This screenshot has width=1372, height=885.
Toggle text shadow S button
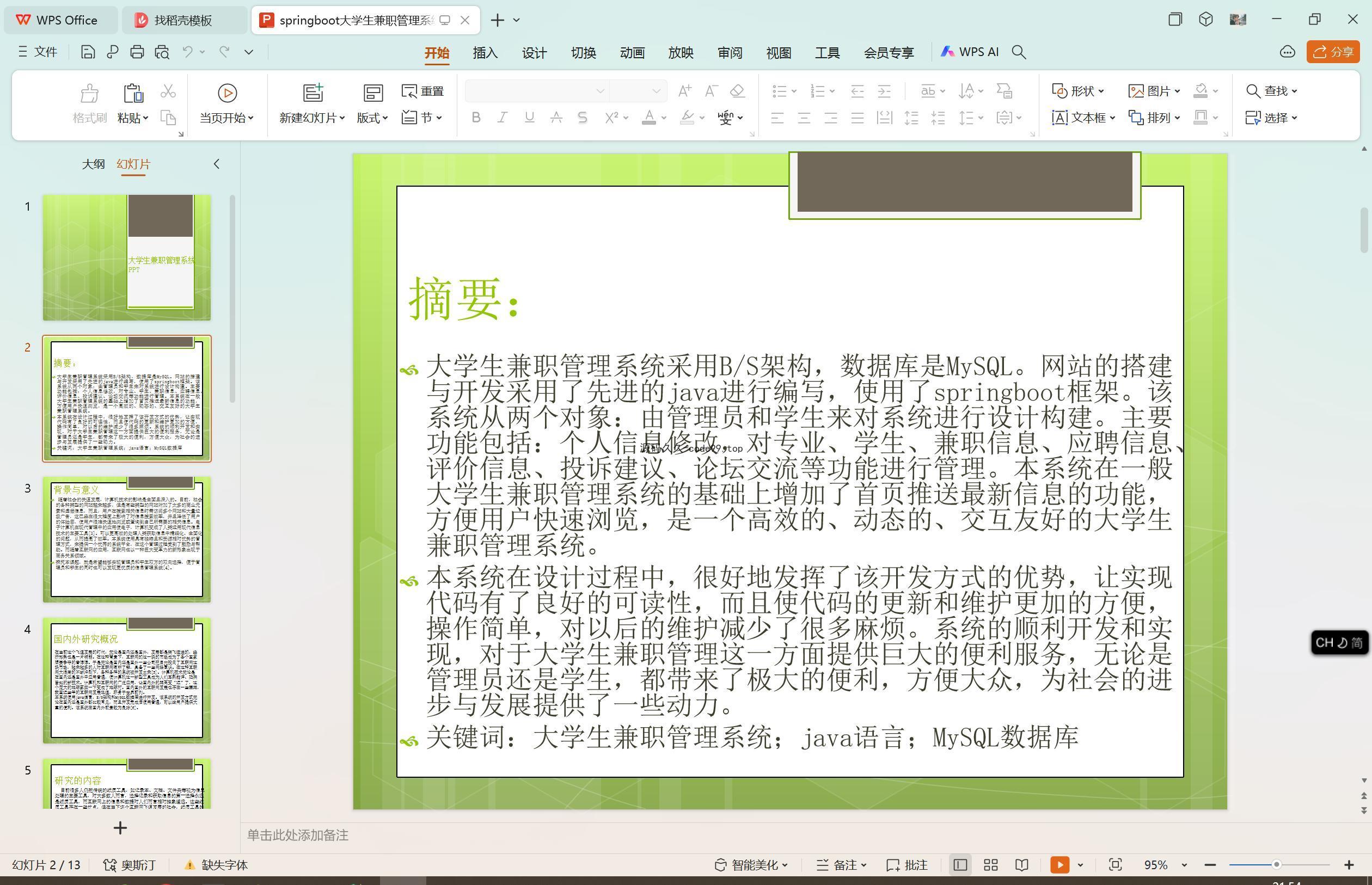pyautogui.click(x=582, y=118)
